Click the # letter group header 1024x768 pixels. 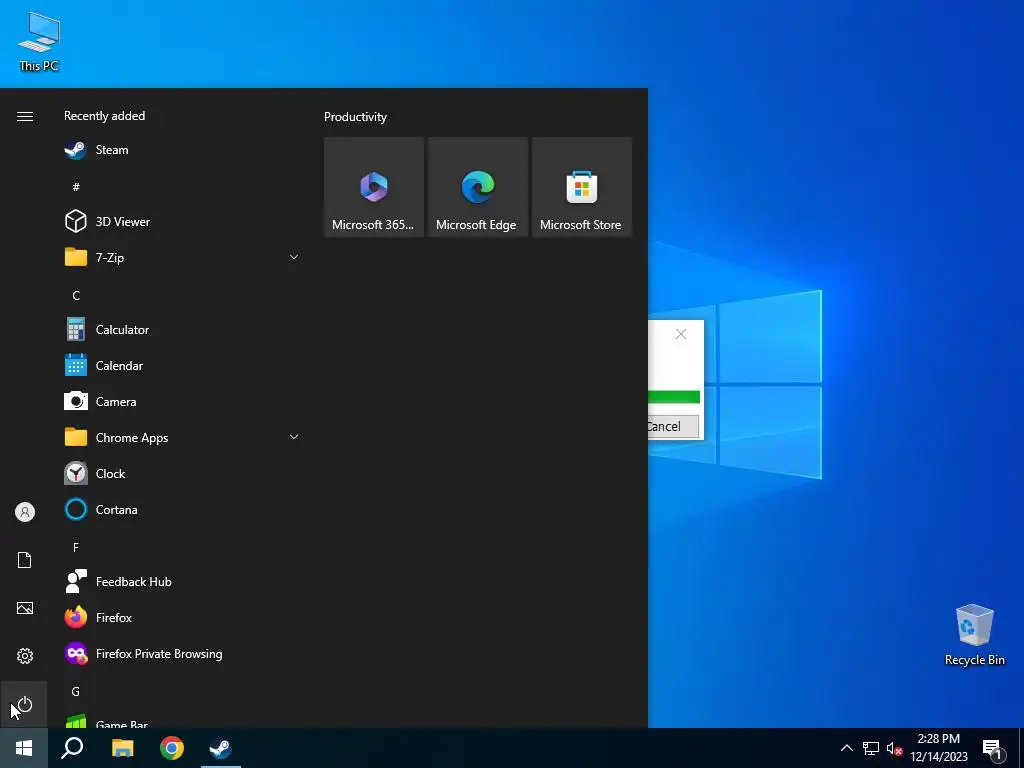pyautogui.click(x=76, y=187)
